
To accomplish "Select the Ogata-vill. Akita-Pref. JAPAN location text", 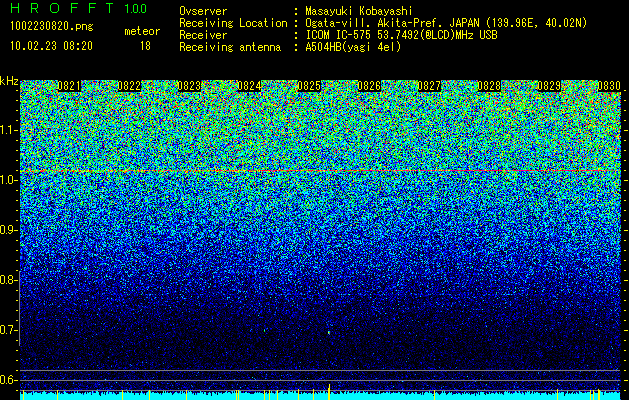I will point(446,23).
